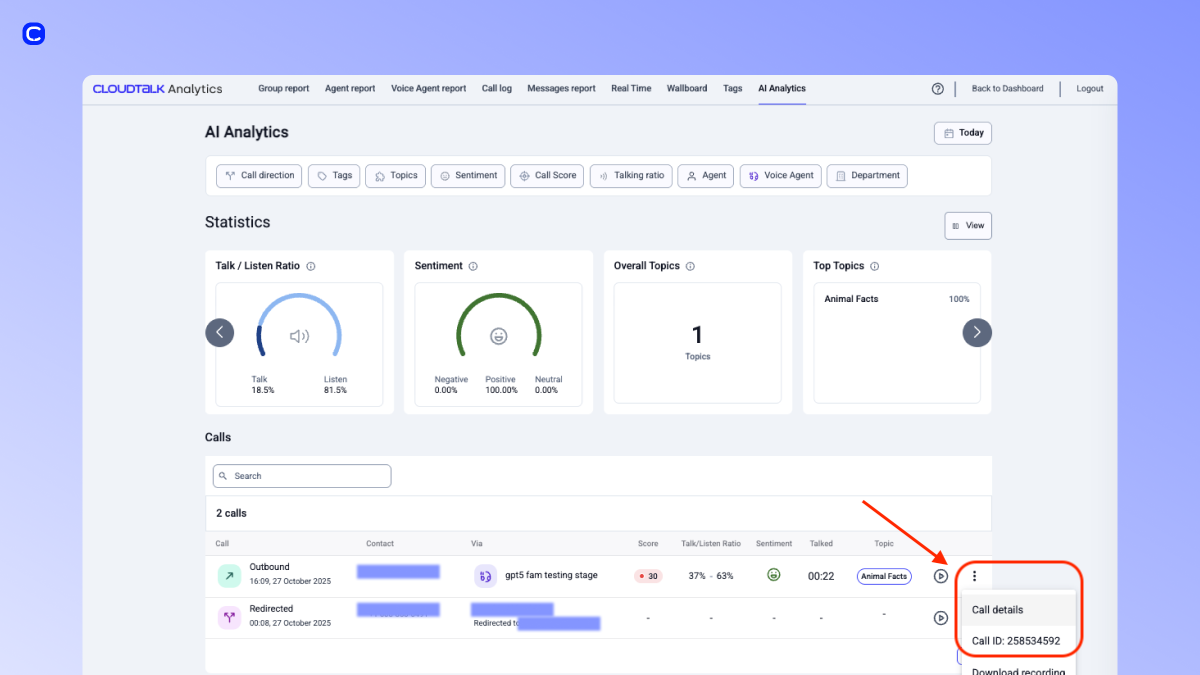Viewport: 1200px width, 675px height.
Task: Play the Redirected call recording
Action: click(940, 618)
